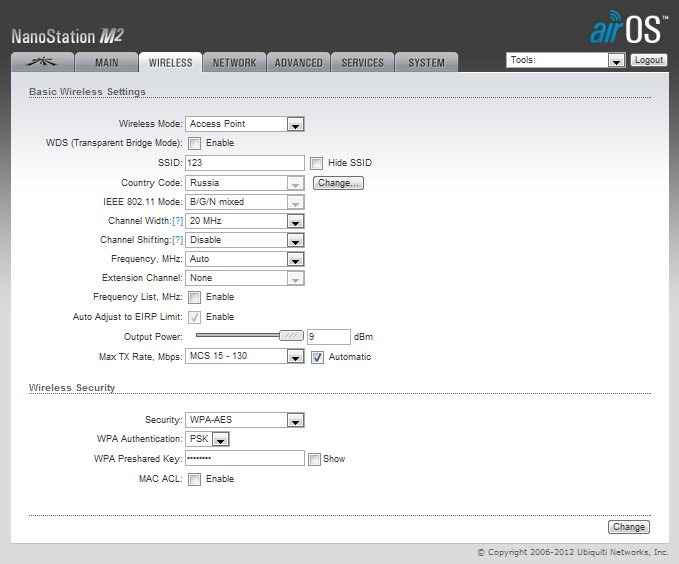Switch to the MAIN tab
Screen dimensions: 679x564
[107, 62]
